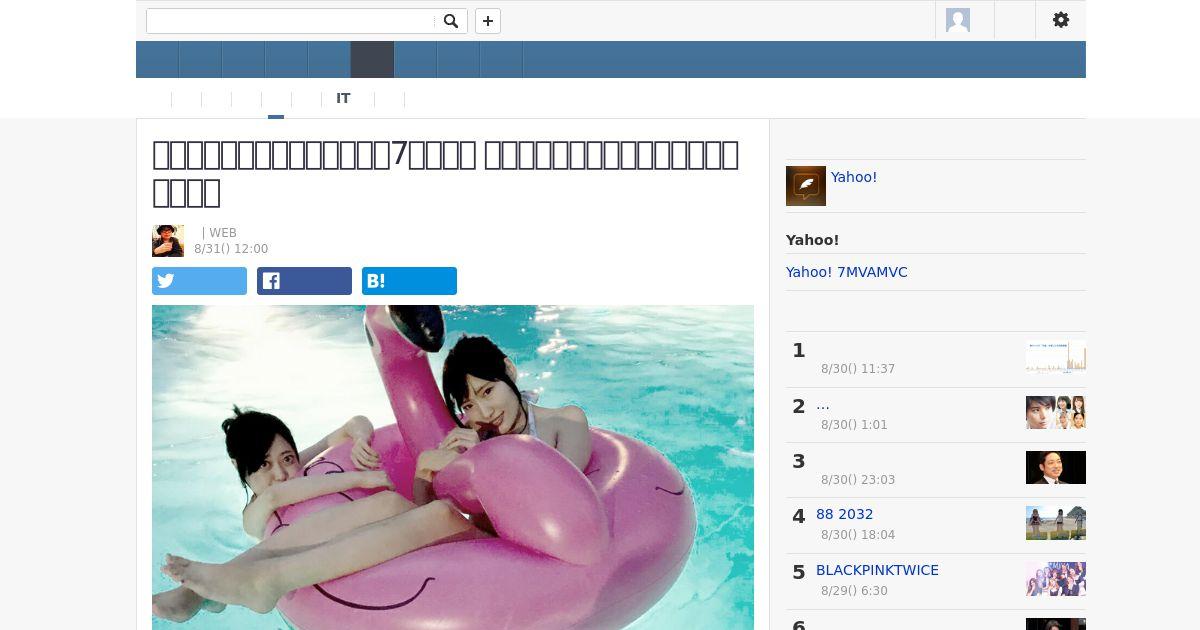Open the chart thumbnail of rank 1
Image resolution: width=1200 pixels, height=630 pixels.
(x=1056, y=357)
